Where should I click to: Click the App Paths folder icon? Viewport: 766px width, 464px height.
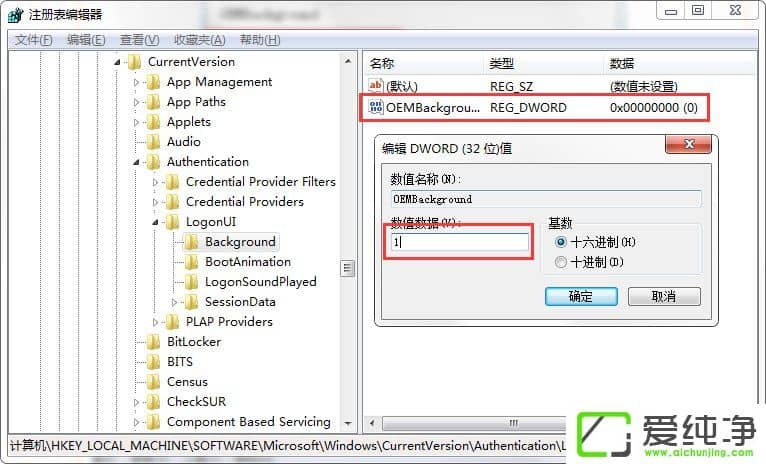(x=153, y=102)
